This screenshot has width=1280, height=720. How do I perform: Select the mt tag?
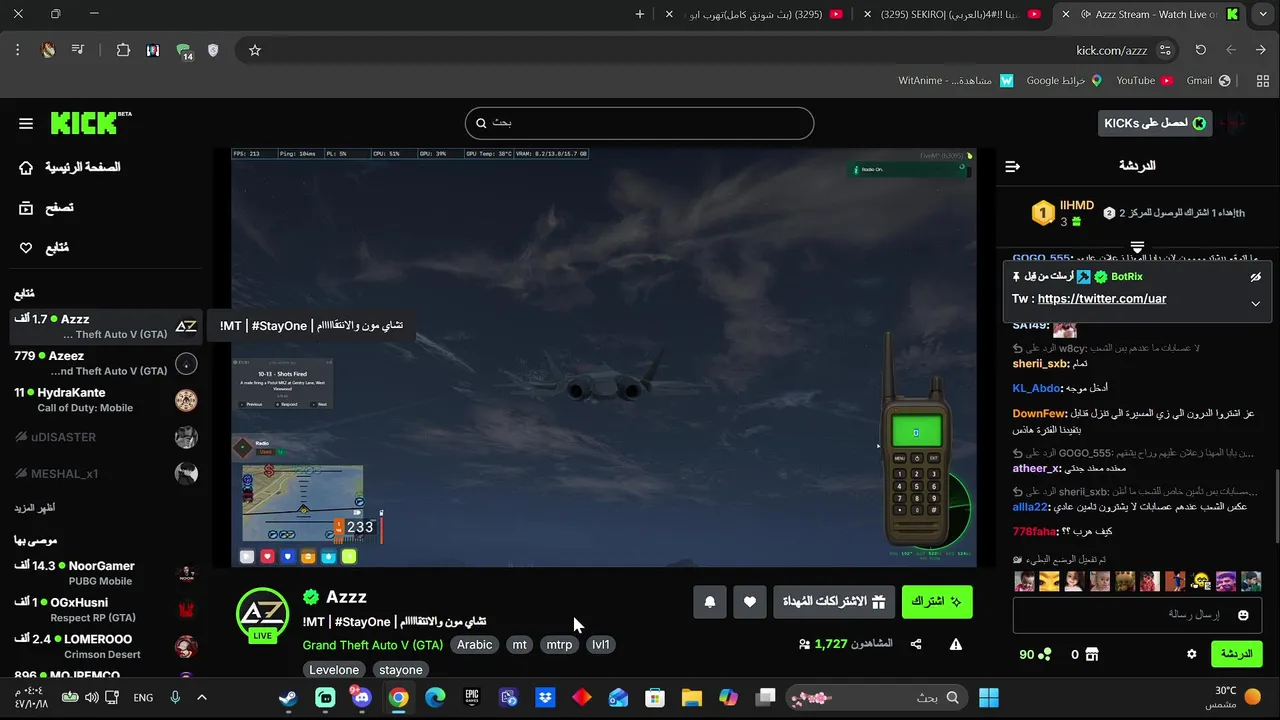pos(519,645)
